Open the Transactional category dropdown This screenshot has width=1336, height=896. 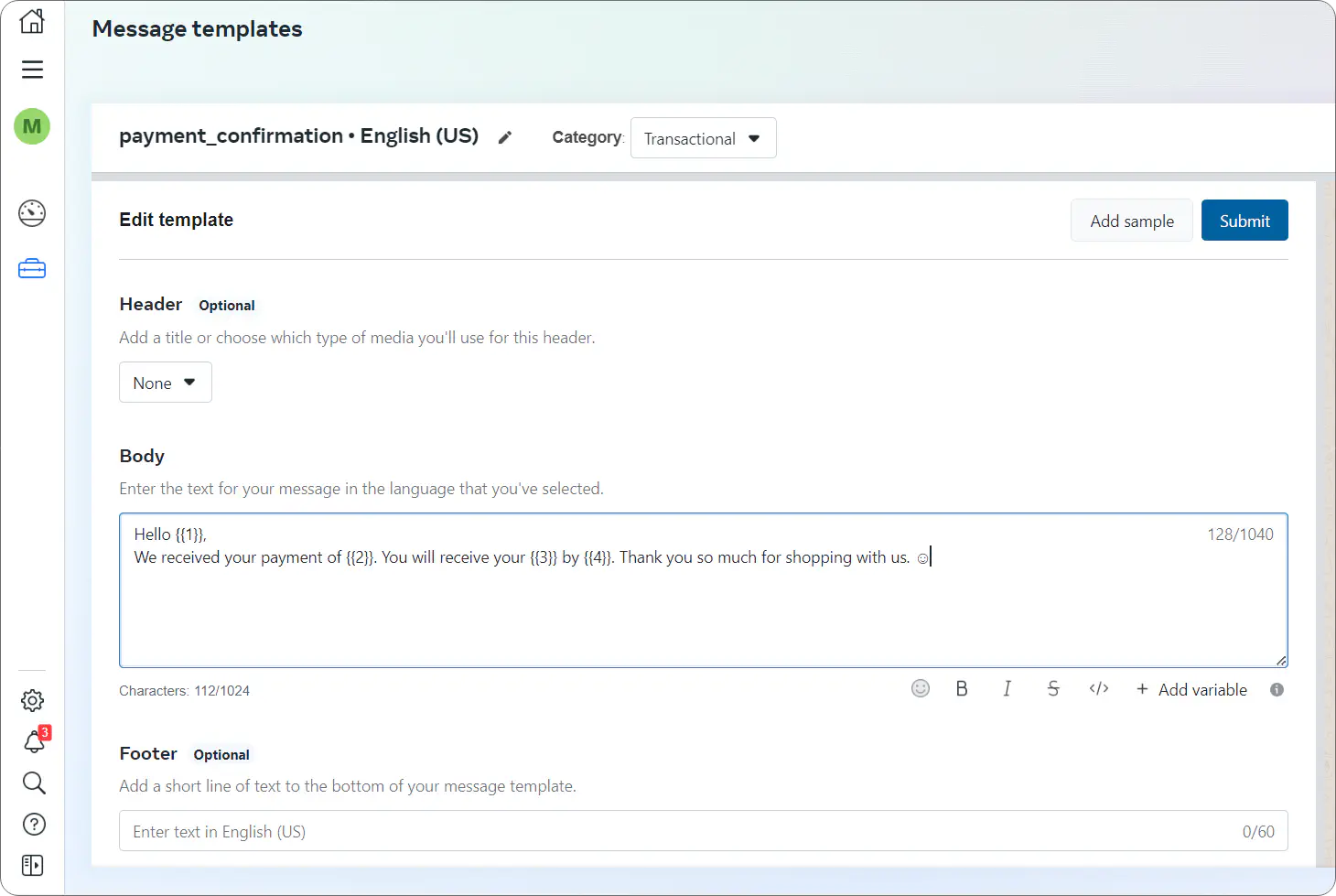[704, 138]
